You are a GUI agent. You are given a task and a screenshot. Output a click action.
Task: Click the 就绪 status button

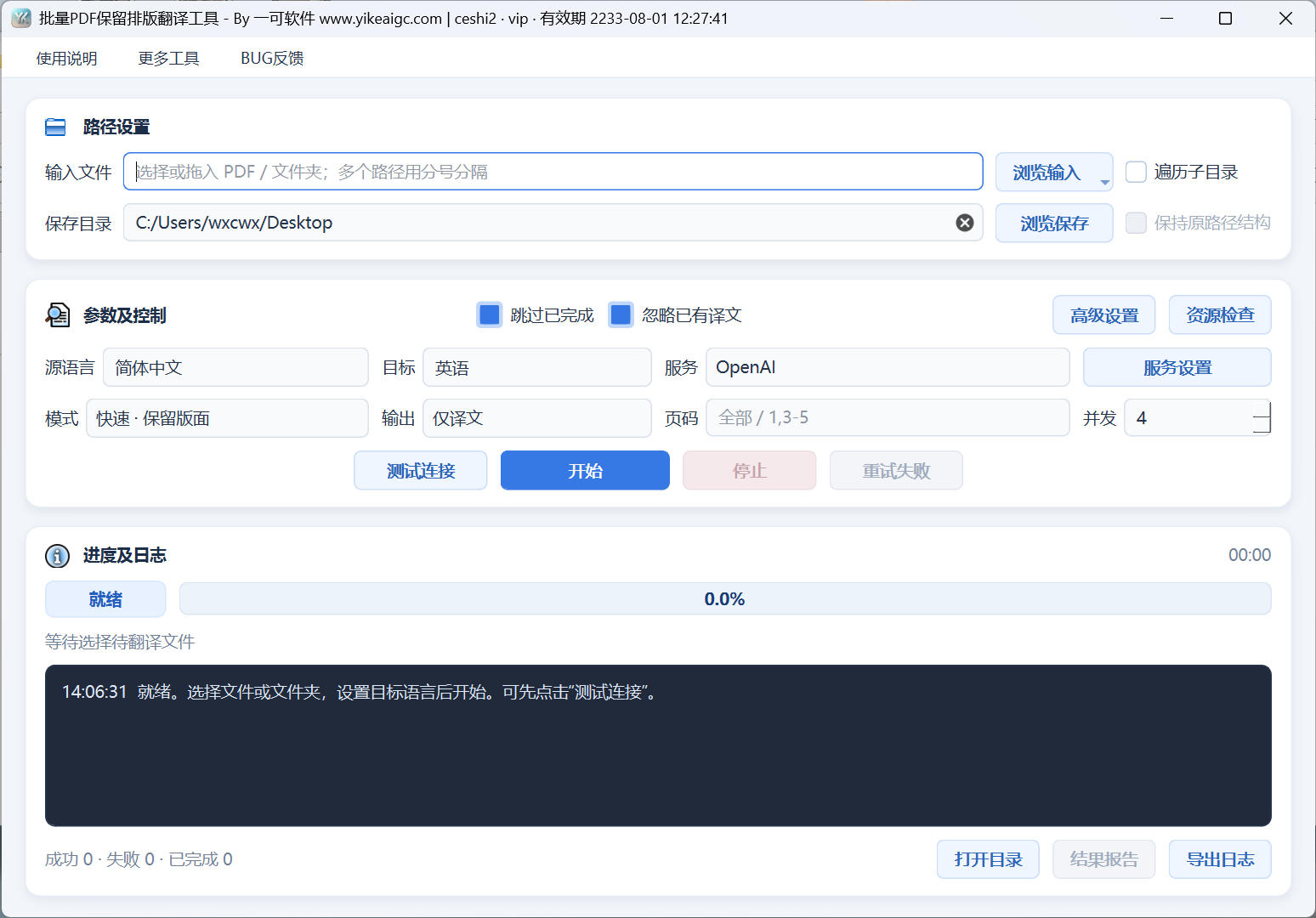click(x=105, y=599)
